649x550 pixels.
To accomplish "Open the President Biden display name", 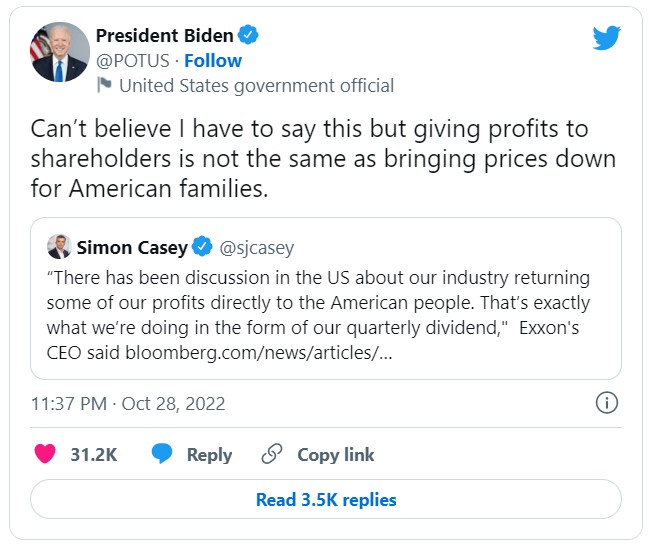I will pyautogui.click(x=164, y=35).
